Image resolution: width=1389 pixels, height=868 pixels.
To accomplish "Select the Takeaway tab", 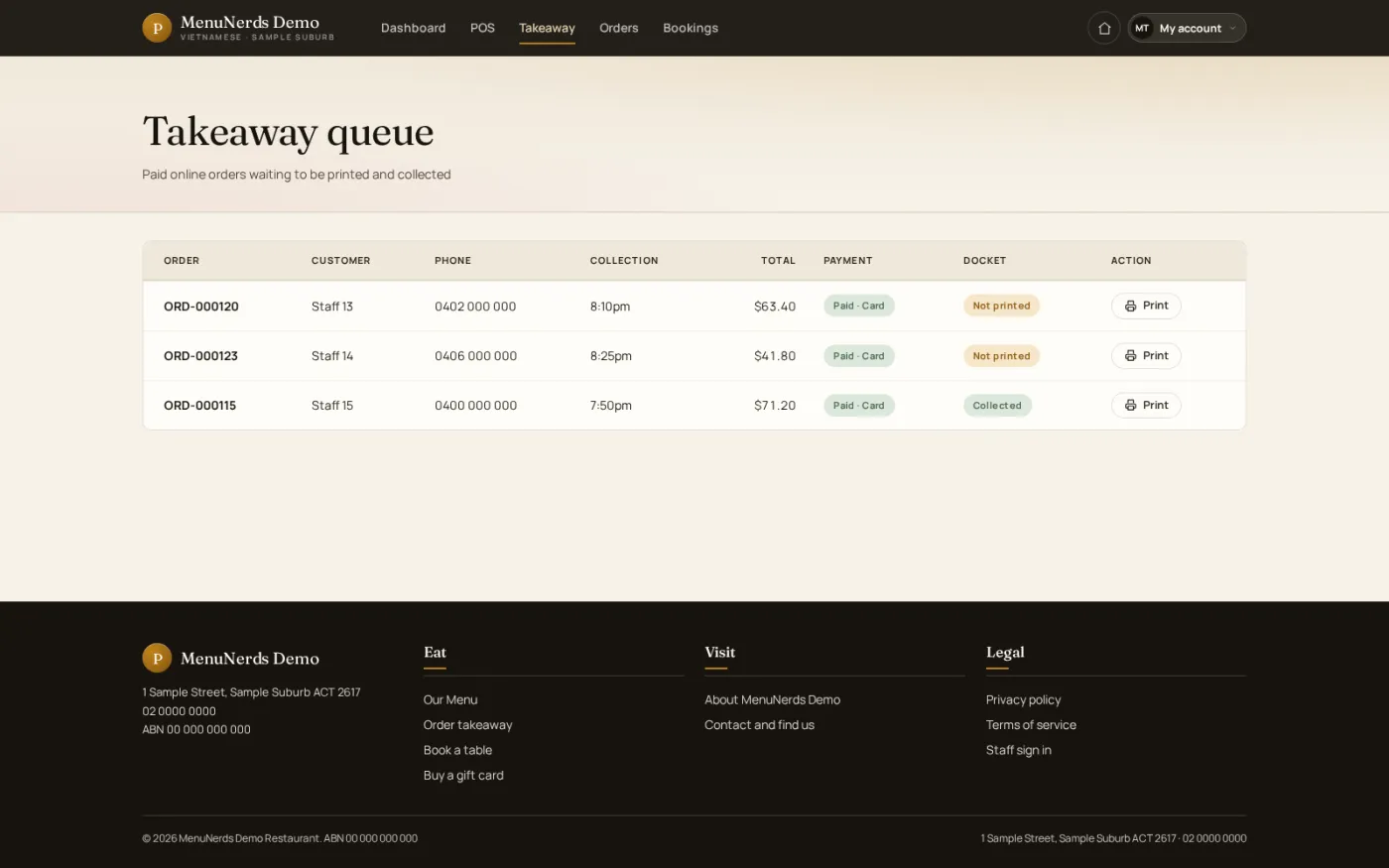I will click(547, 28).
